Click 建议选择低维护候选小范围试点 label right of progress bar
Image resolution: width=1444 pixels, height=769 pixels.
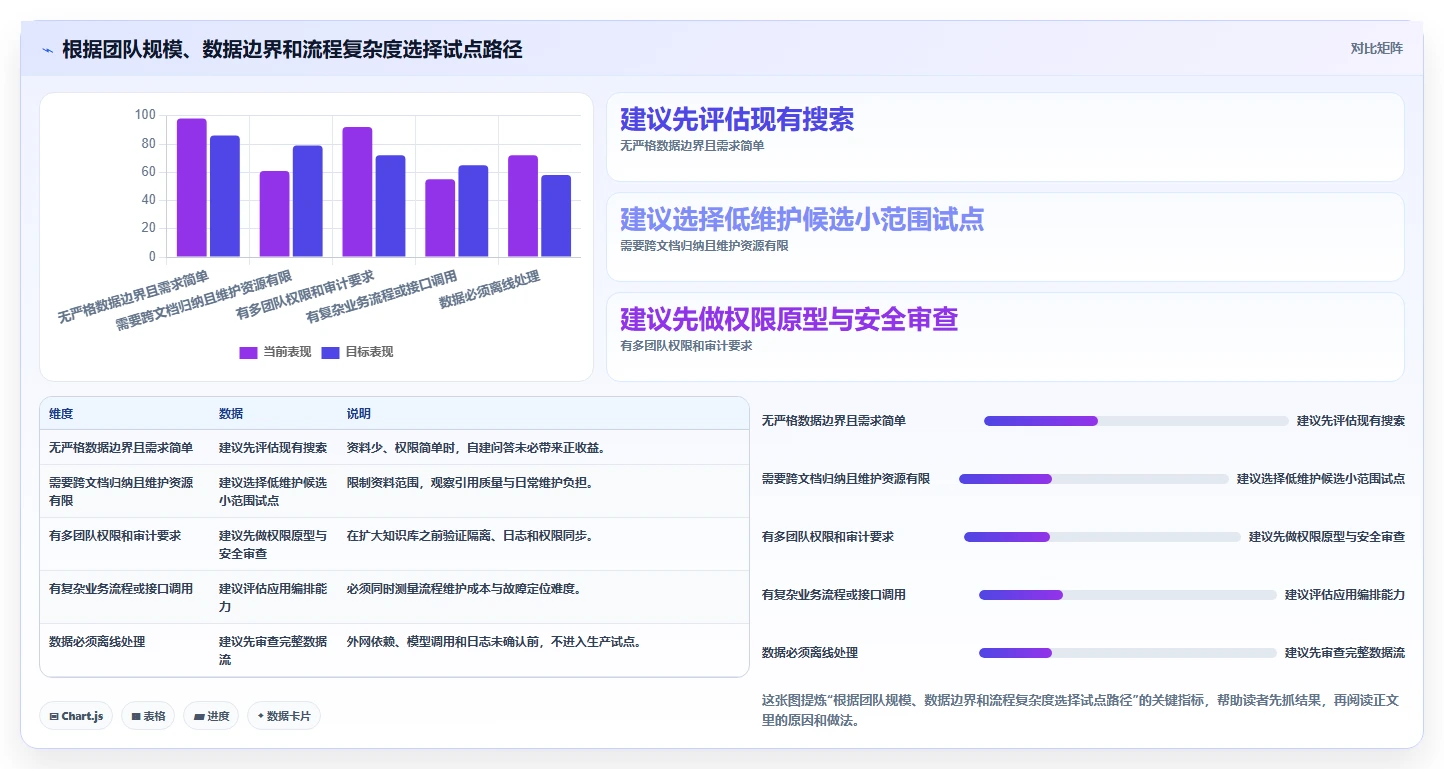[x=1321, y=479]
